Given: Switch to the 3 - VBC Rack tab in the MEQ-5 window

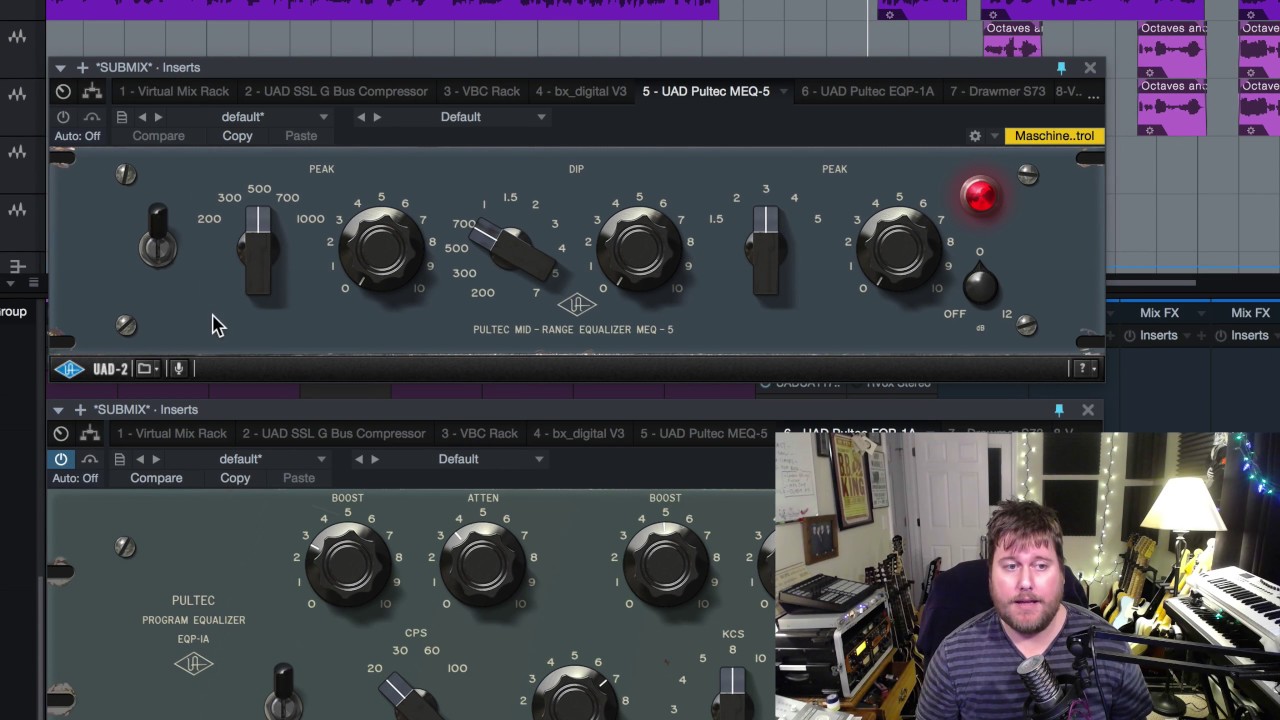Looking at the screenshot, I should click(482, 91).
